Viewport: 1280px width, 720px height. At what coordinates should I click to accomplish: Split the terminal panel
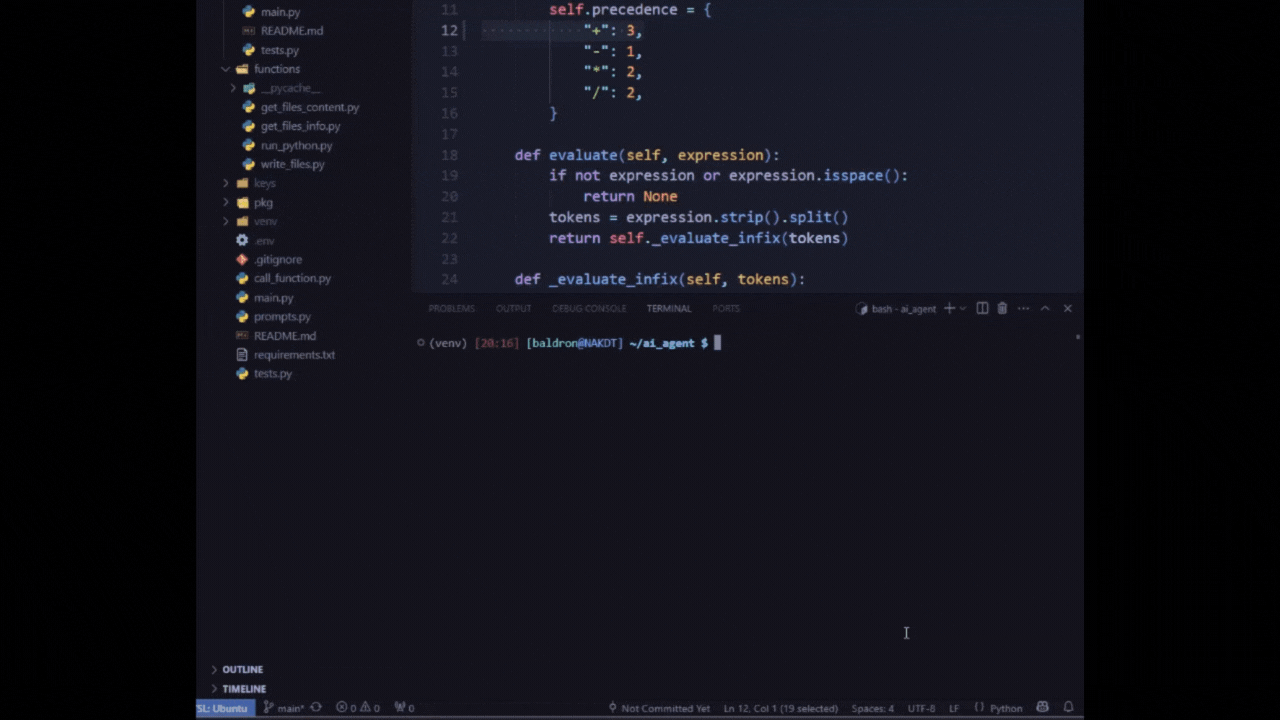click(x=982, y=308)
